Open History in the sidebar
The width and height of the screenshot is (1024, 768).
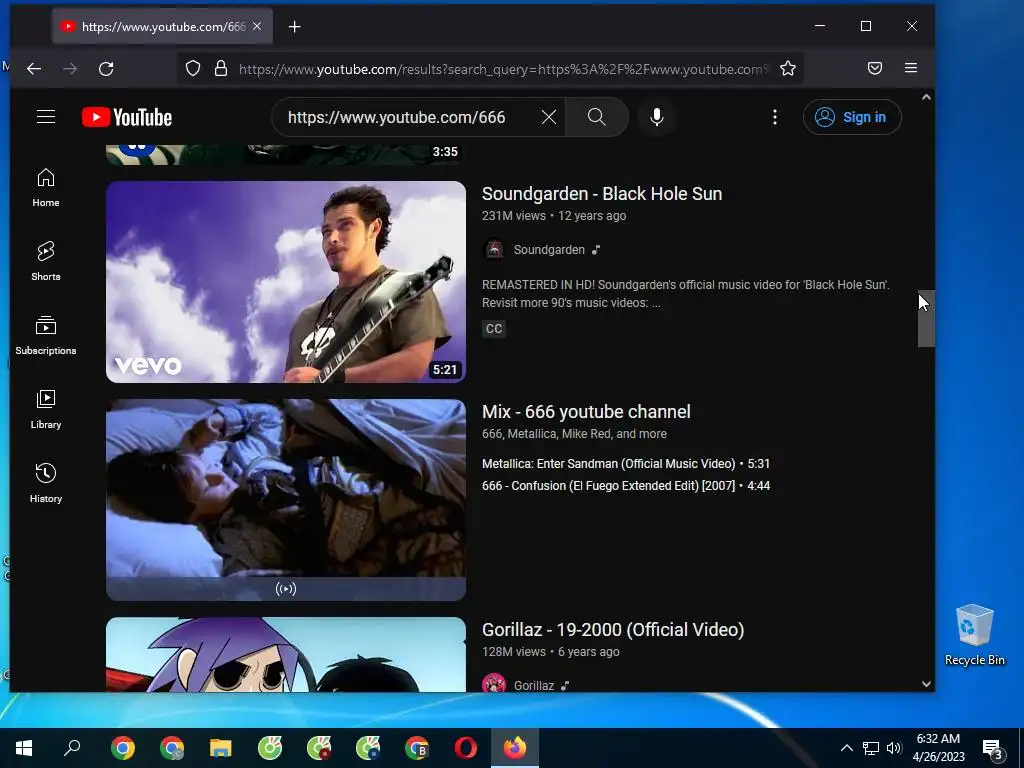pos(46,483)
